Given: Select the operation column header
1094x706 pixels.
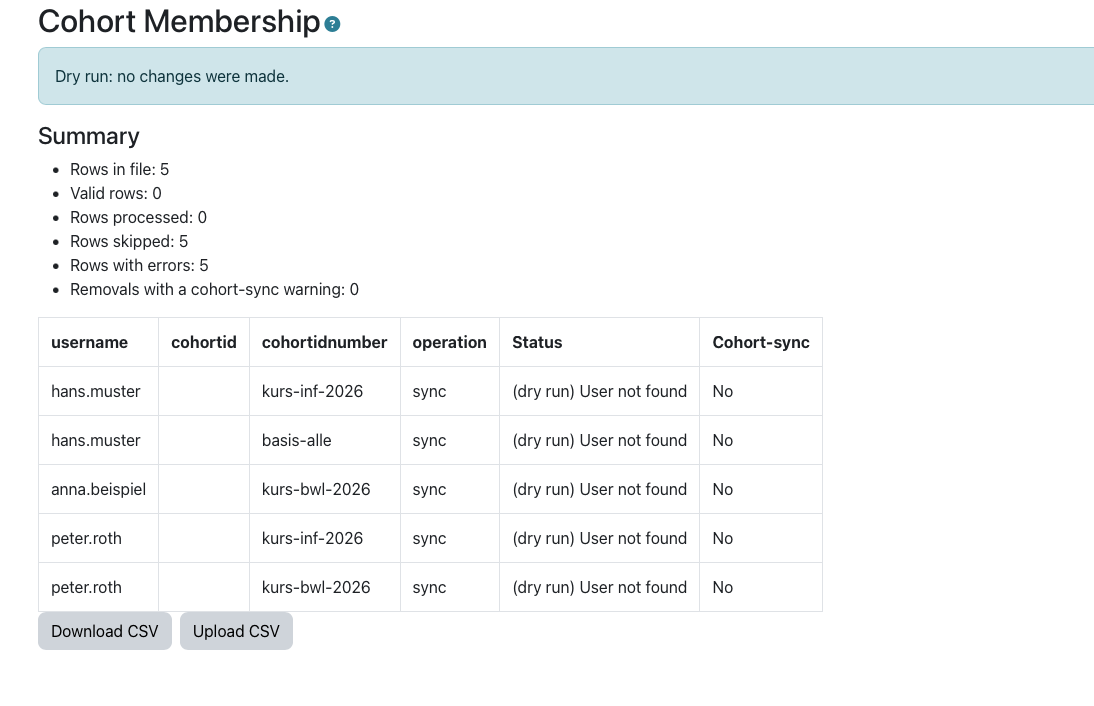Looking at the screenshot, I should [x=449, y=343].
